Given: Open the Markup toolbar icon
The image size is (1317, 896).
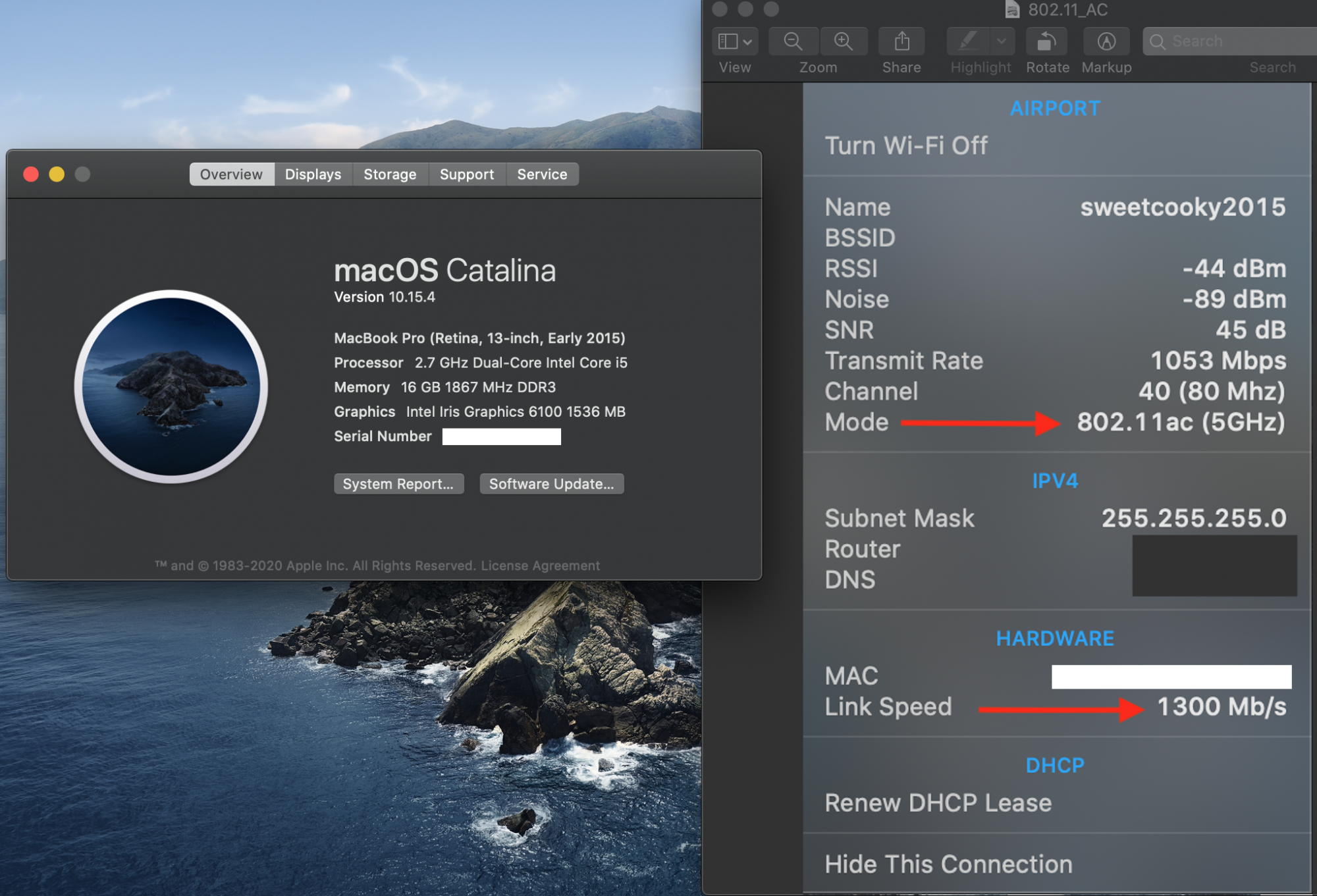Looking at the screenshot, I should tap(1106, 41).
